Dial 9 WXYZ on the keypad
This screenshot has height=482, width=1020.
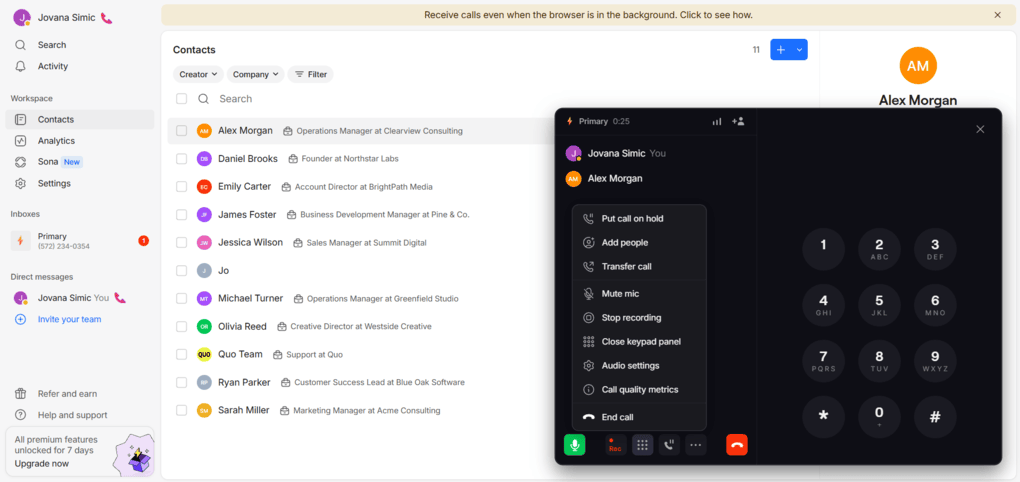pos(935,361)
